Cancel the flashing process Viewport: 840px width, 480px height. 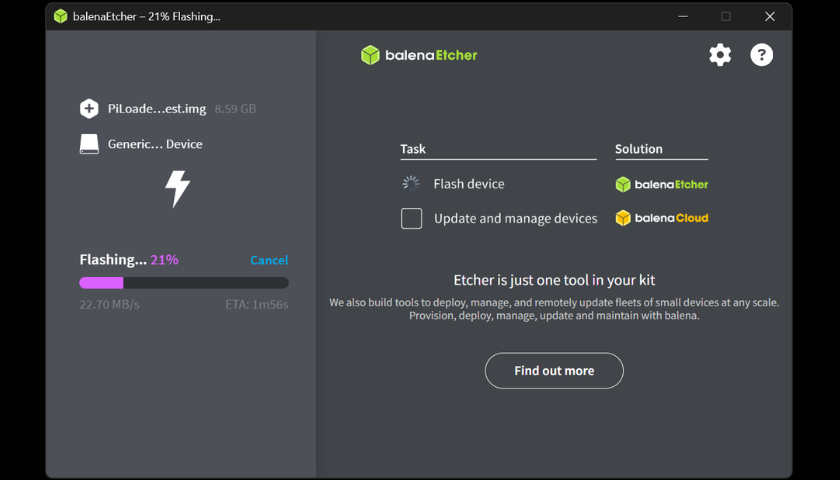(269, 260)
